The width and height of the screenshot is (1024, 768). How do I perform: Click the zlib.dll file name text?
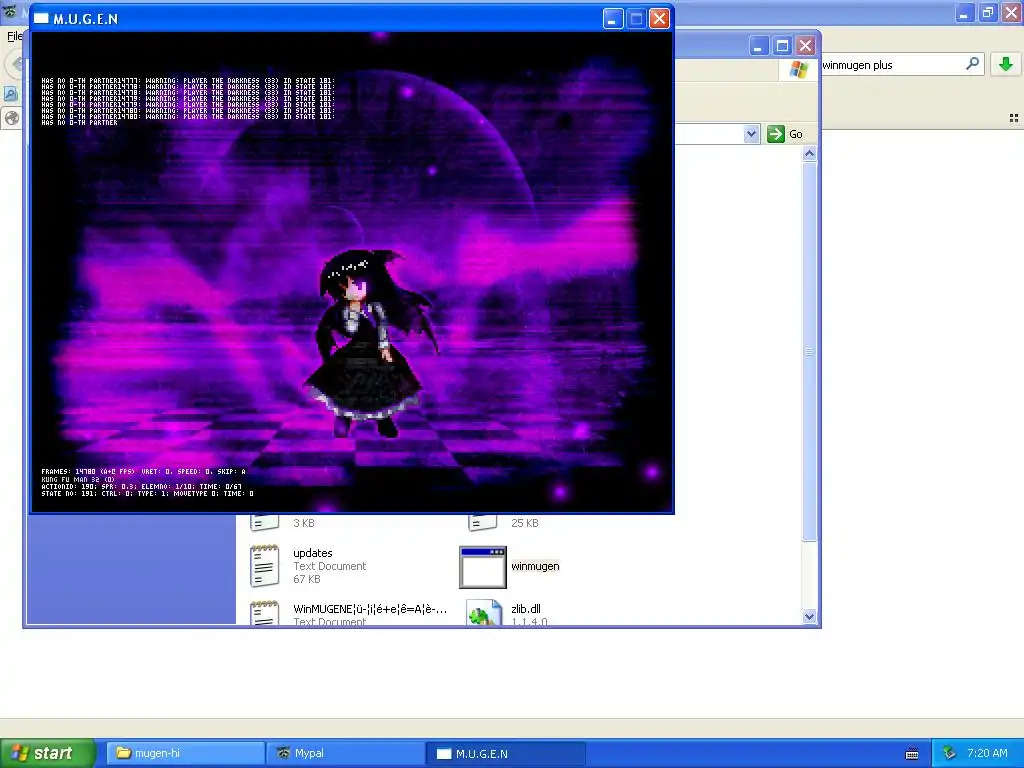coord(526,609)
